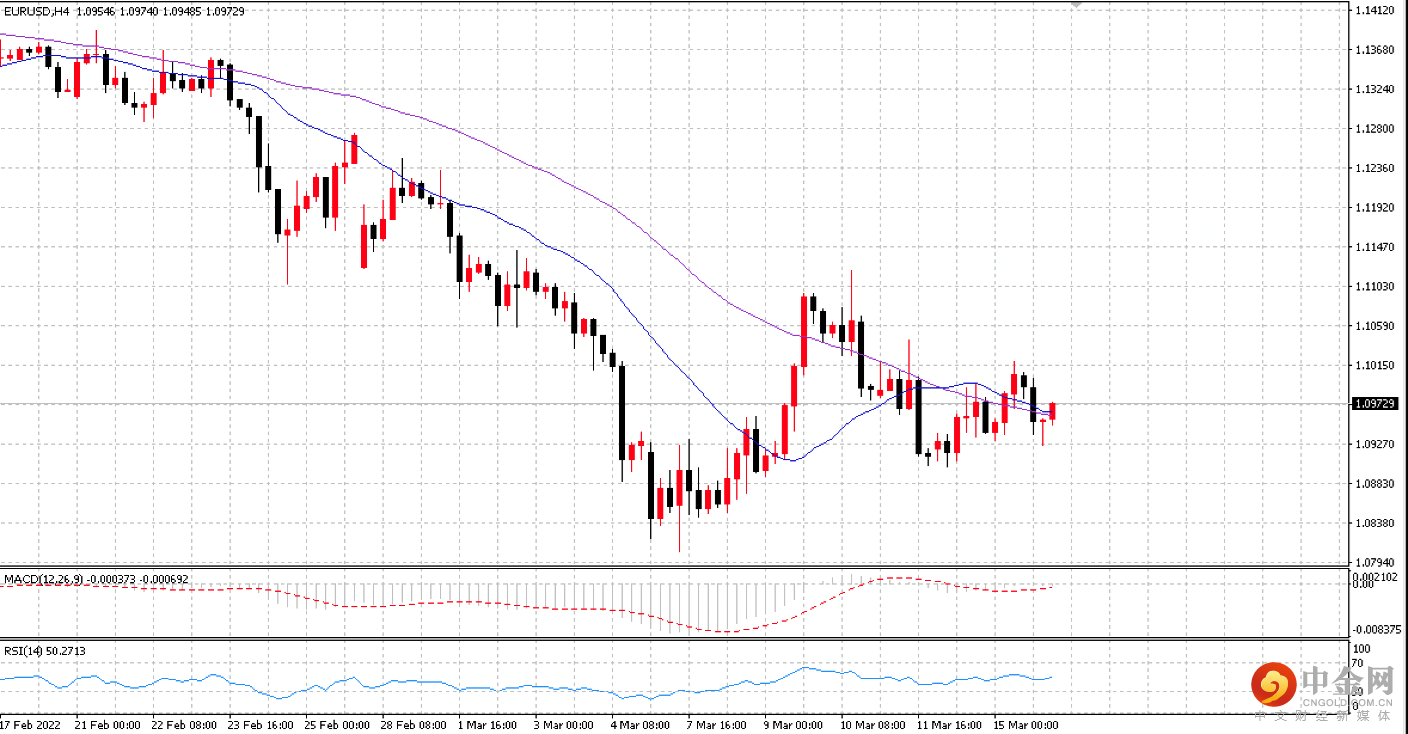The image size is (1408, 734).
Task: Click the 1.13240 price axis label
Action: pyautogui.click(x=1373, y=89)
